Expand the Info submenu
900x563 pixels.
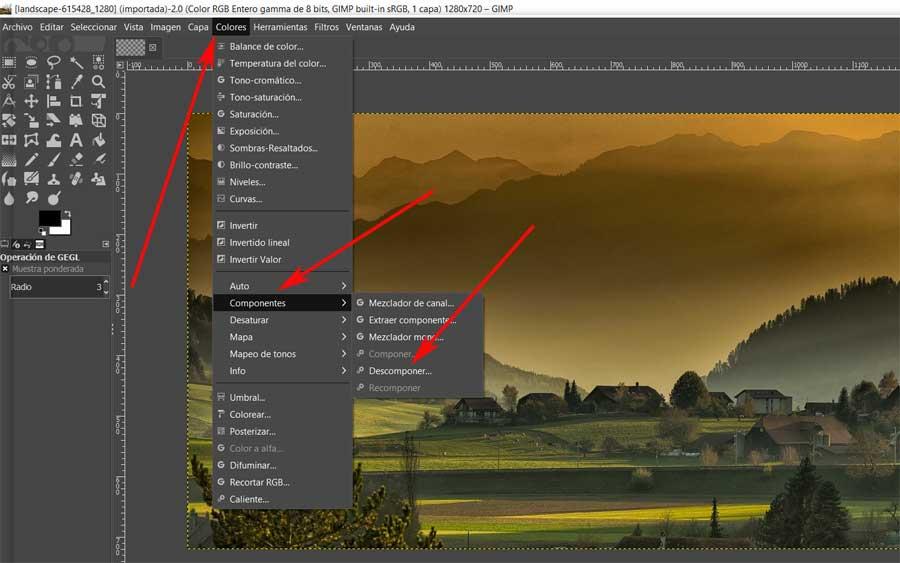point(282,371)
